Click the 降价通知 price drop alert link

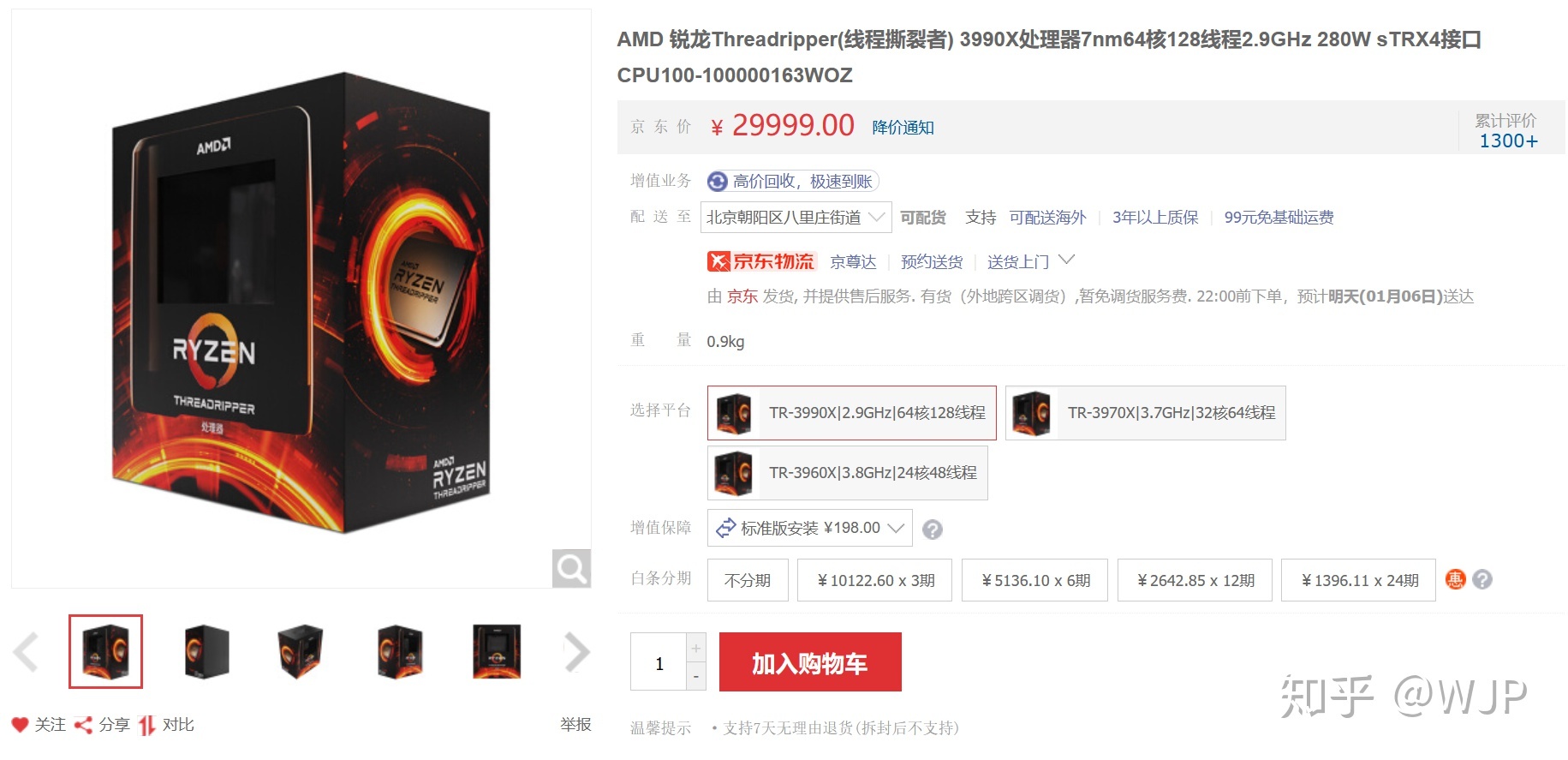(x=903, y=128)
